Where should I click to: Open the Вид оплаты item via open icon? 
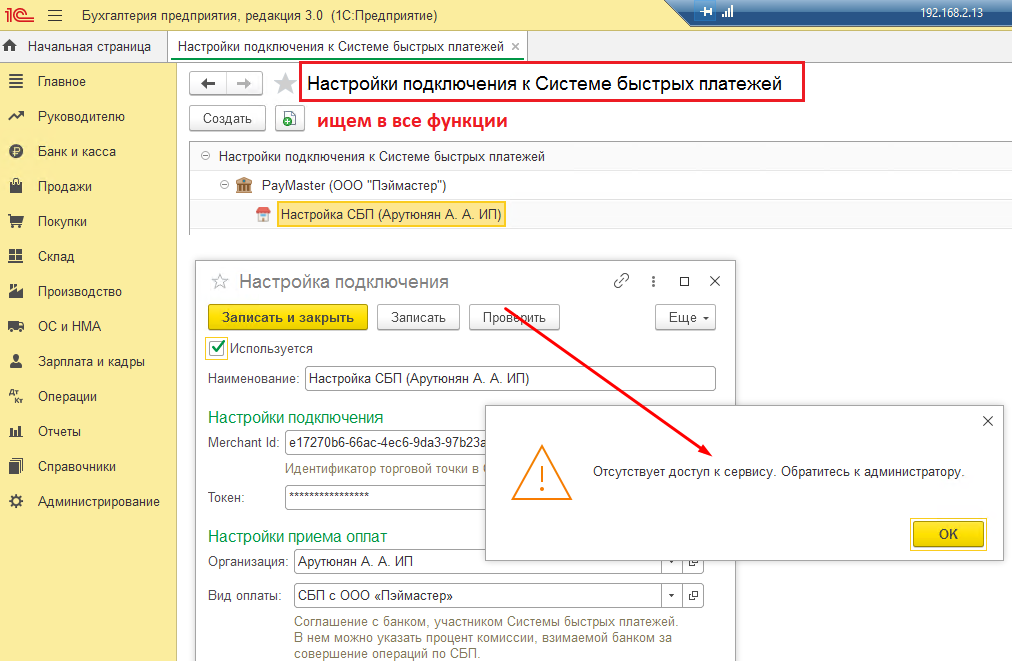coord(693,595)
